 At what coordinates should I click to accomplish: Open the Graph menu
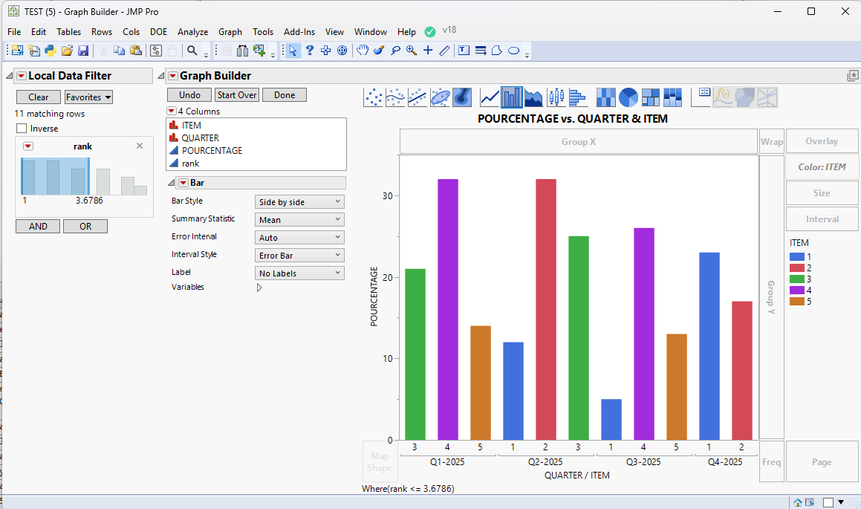(x=230, y=32)
